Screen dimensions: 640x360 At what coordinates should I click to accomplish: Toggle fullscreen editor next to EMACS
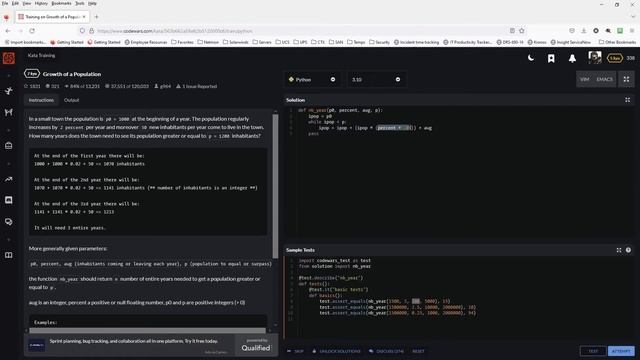(x=626, y=79)
